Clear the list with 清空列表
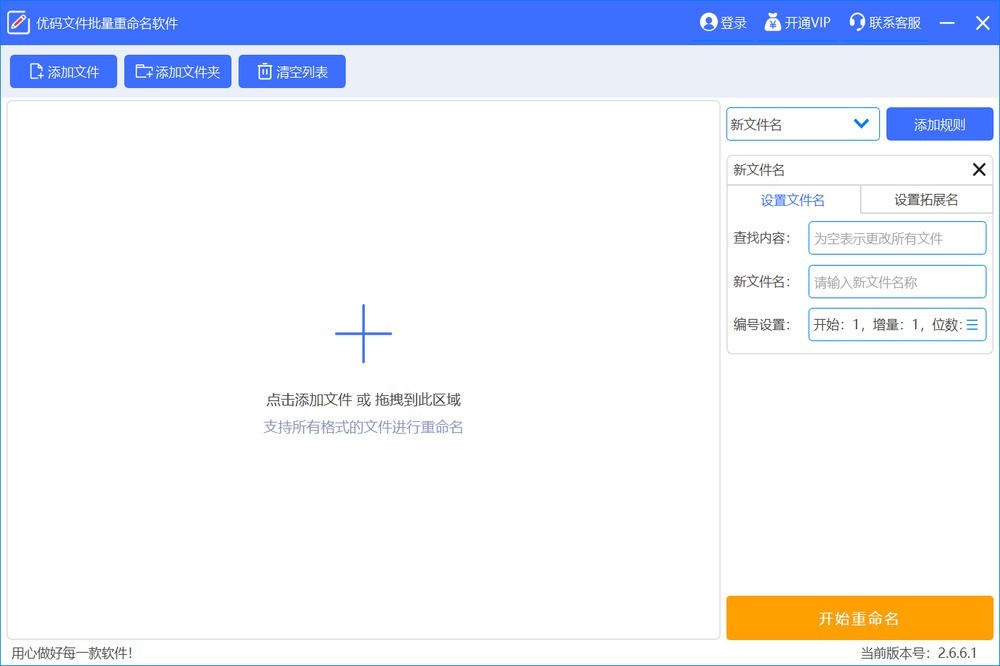This screenshot has width=1000, height=666. (292, 72)
